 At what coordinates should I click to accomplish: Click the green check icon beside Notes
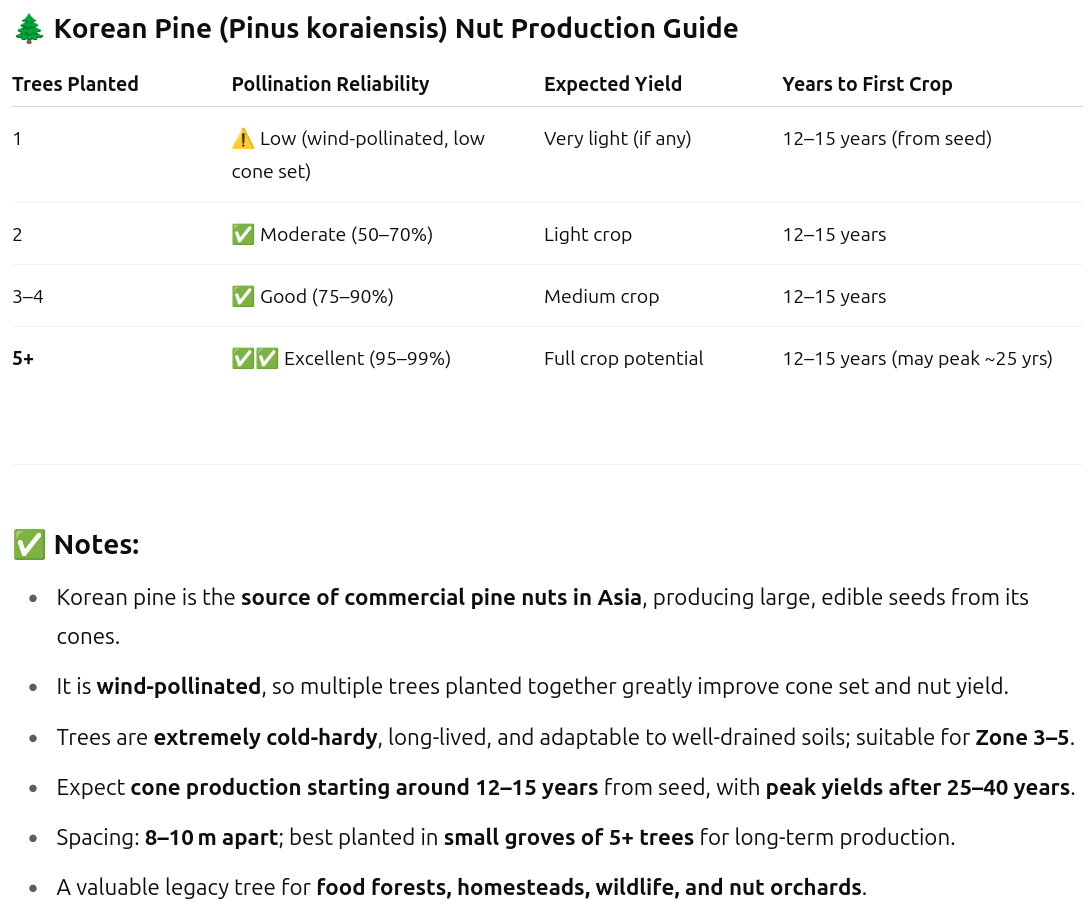(29, 545)
